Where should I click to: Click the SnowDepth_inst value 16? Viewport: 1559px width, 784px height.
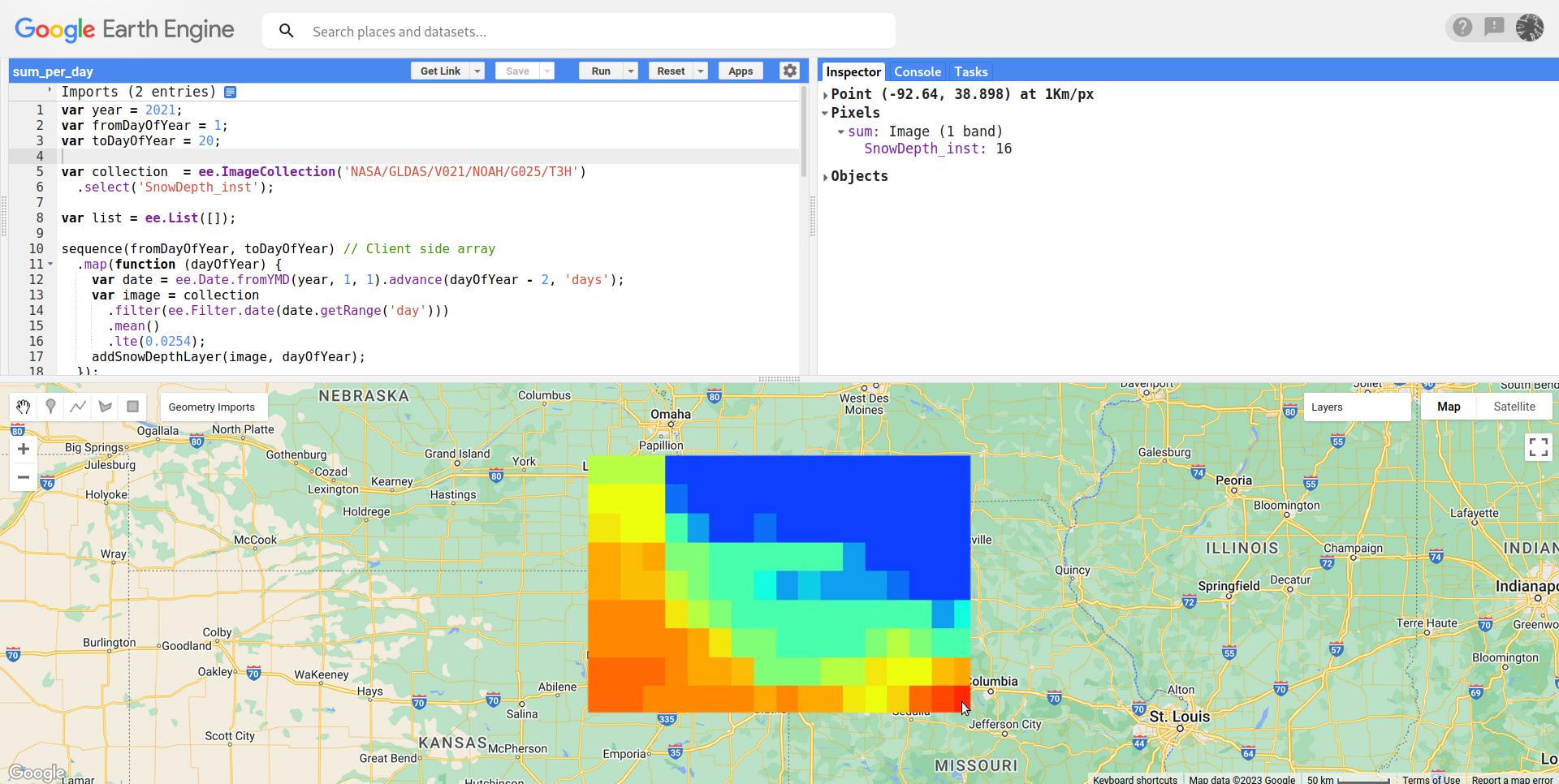[x=1004, y=149]
